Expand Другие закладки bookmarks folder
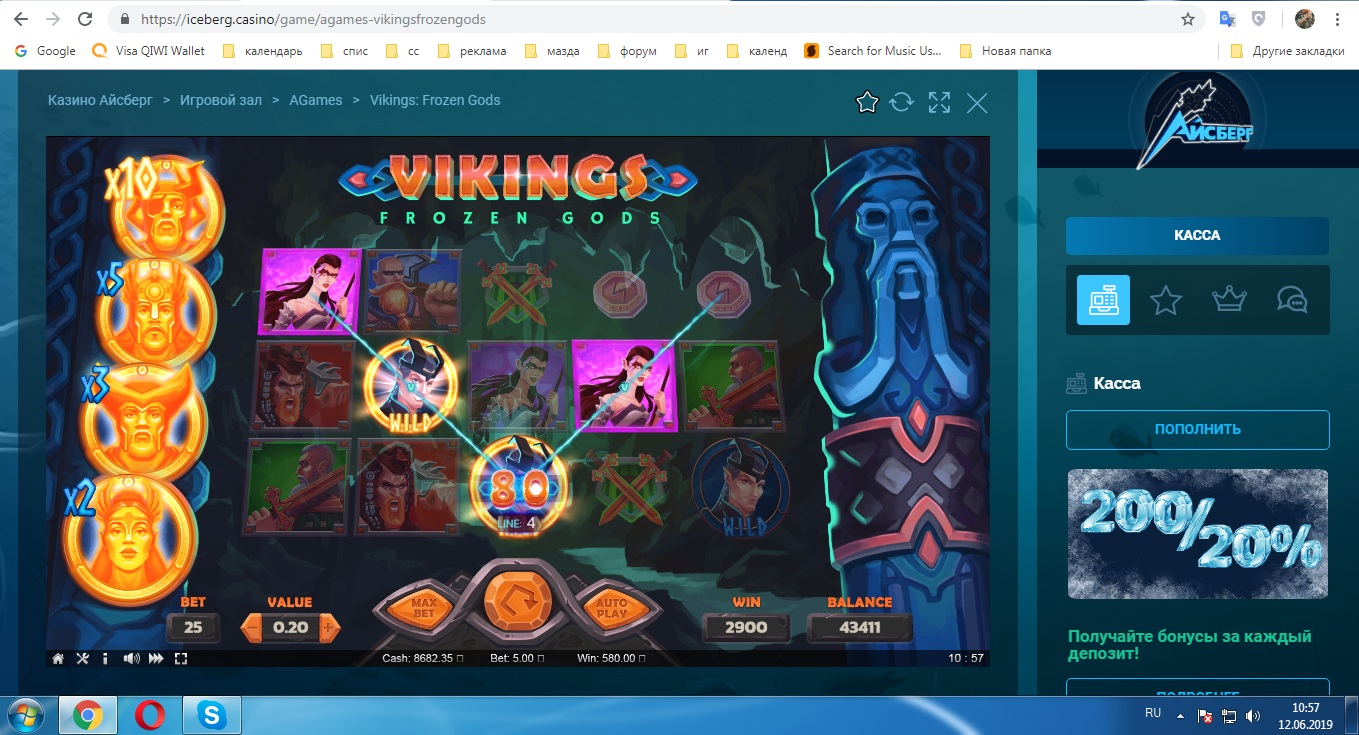The height and width of the screenshot is (735, 1359). 1288,51
